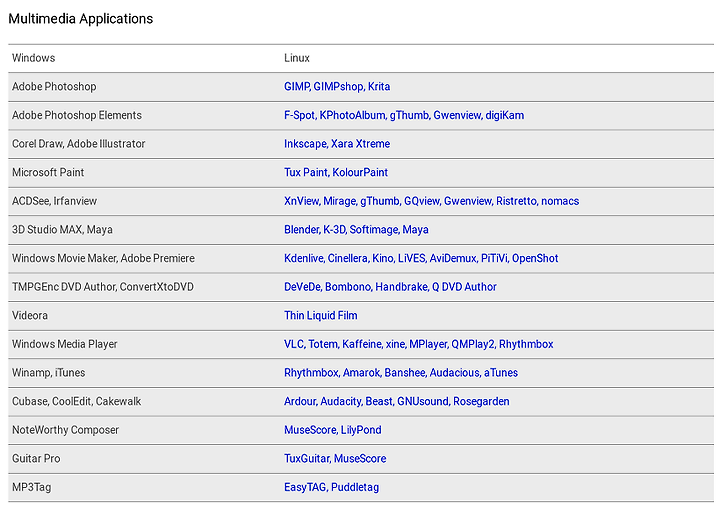Follow the Cinellera link
The image size is (720, 509).
pos(347,258)
